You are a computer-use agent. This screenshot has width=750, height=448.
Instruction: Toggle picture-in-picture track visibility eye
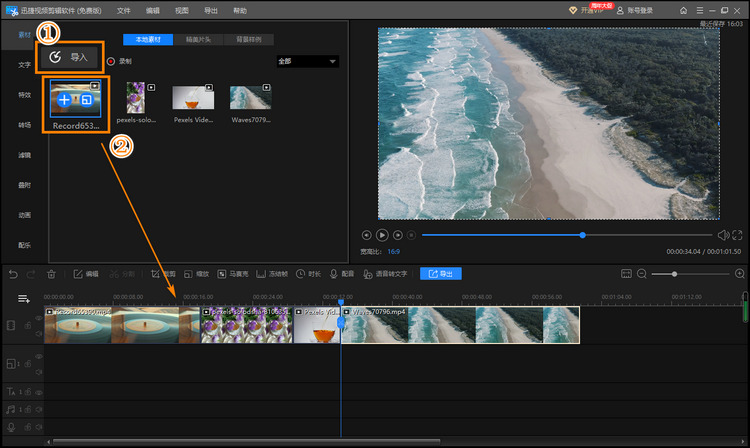[x=39, y=357]
